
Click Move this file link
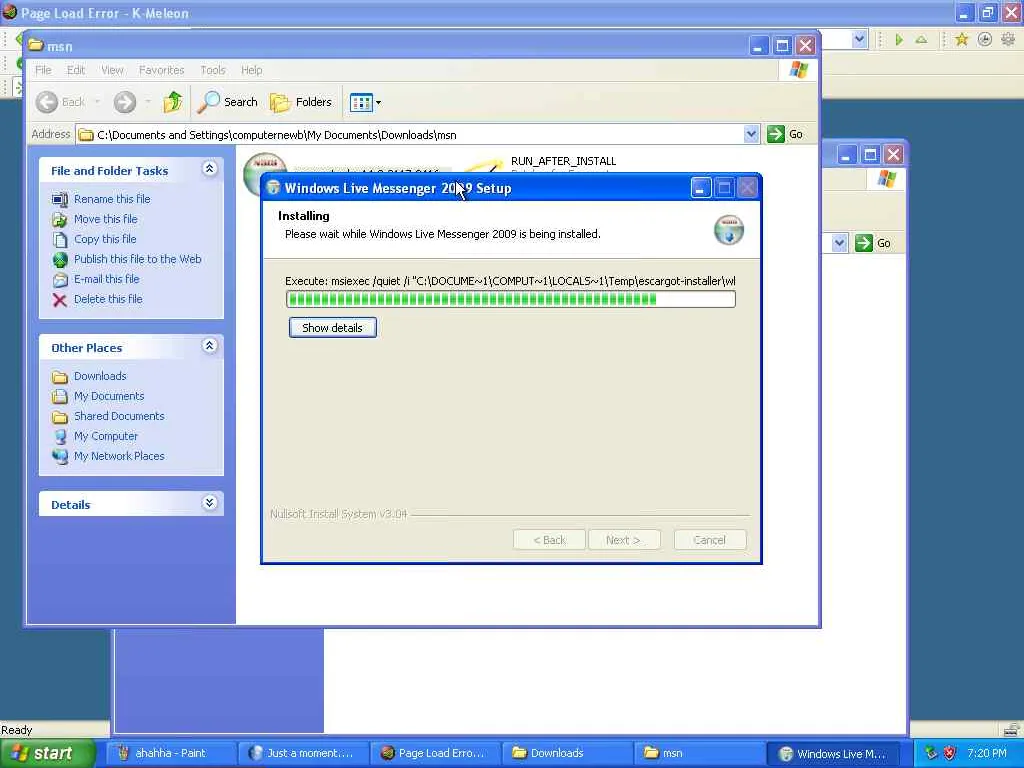[x=105, y=219]
